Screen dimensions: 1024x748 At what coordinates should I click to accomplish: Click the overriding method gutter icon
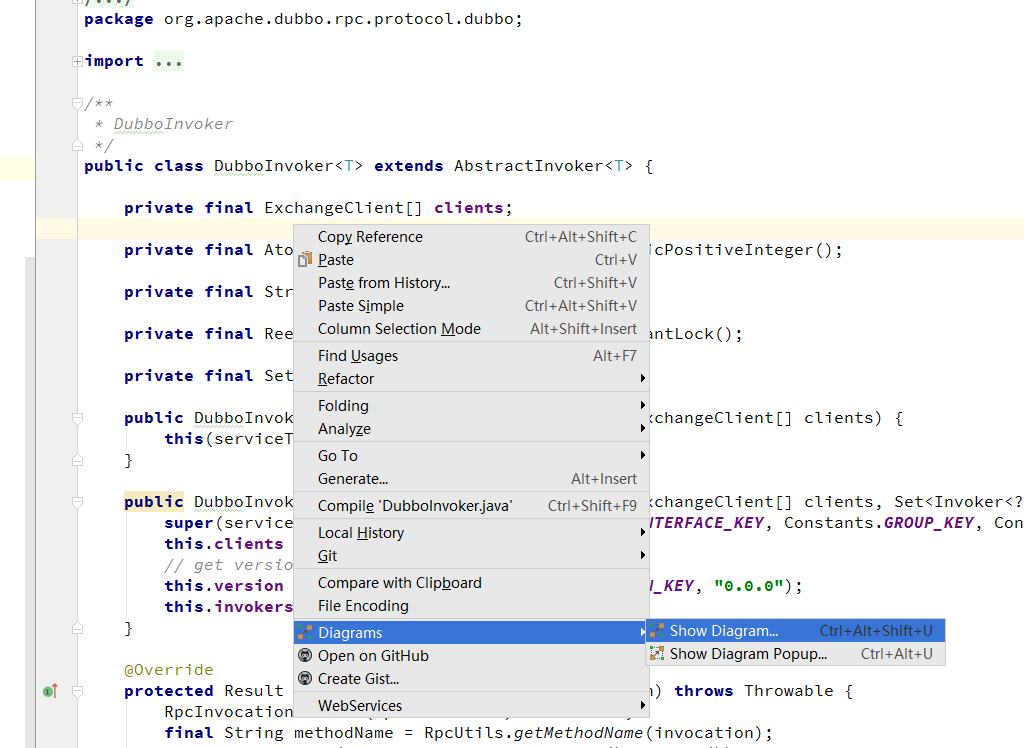tap(50, 691)
